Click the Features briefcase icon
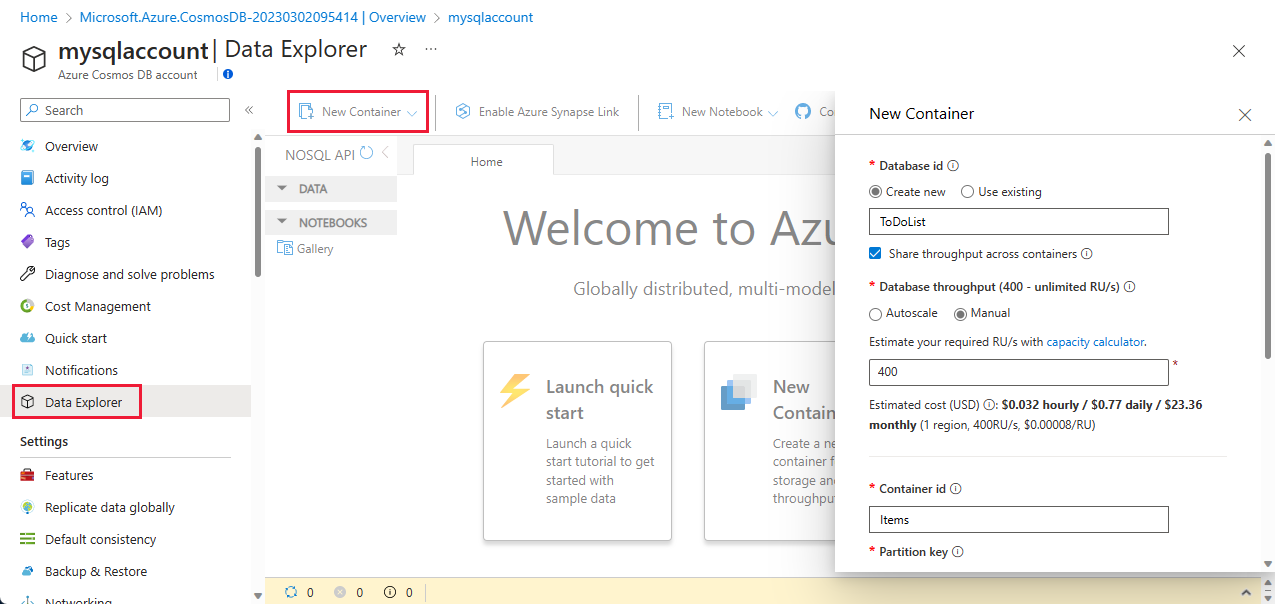The image size is (1275, 604). click(28, 475)
